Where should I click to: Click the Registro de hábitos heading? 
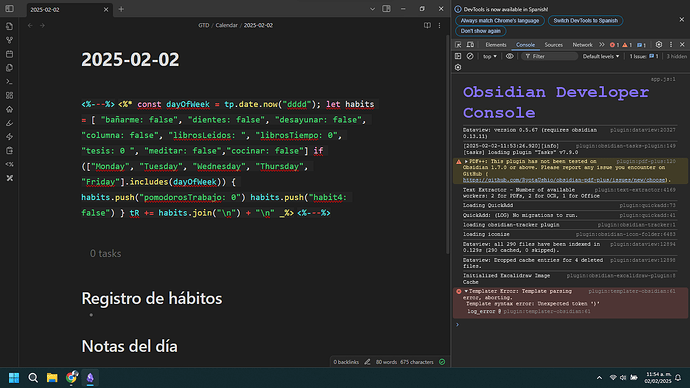pos(152,298)
